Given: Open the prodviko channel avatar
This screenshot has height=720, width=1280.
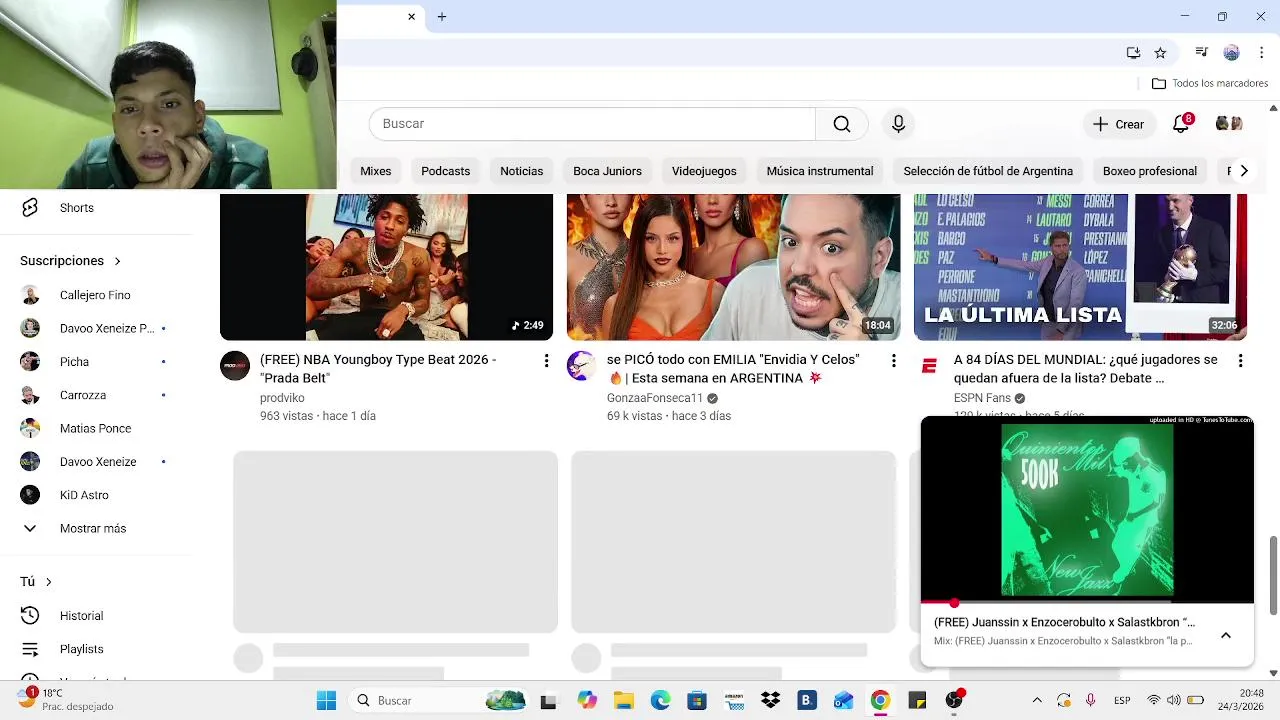Looking at the screenshot, I should (235, 365).
